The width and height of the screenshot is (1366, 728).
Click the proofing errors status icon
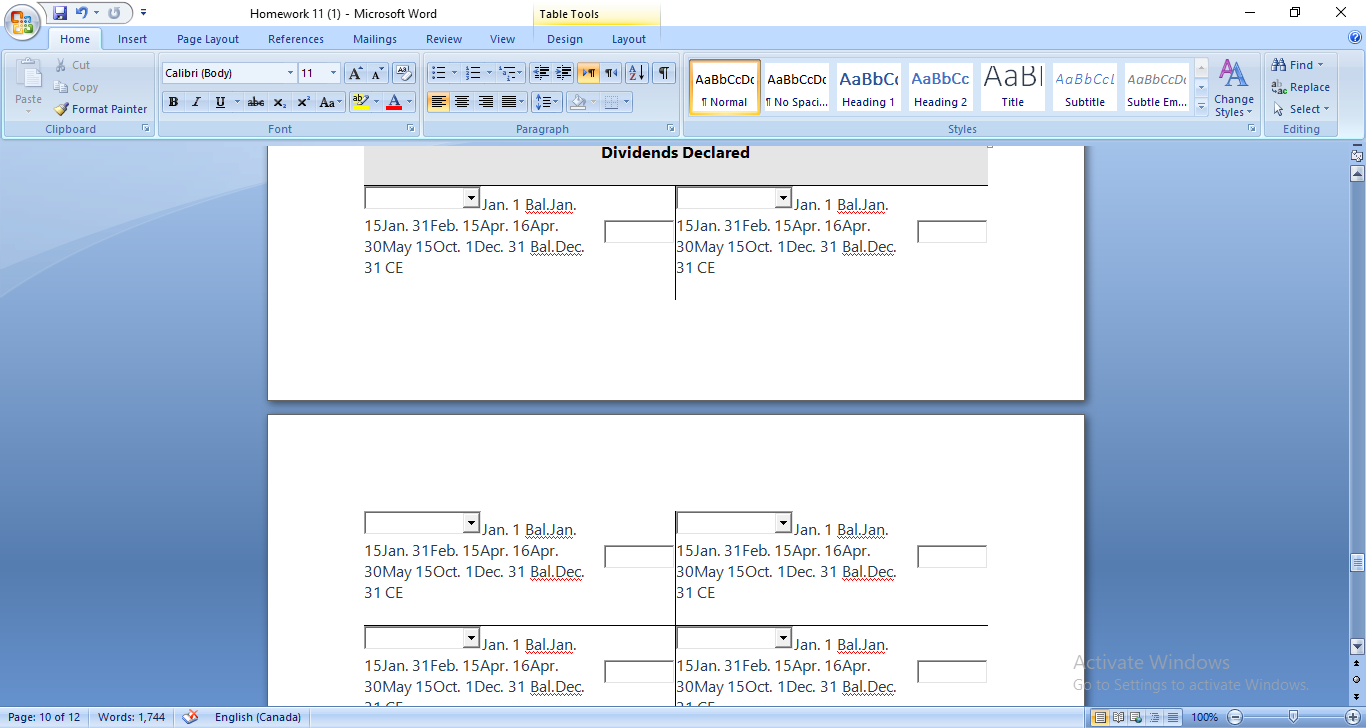[x=190, y=717]
